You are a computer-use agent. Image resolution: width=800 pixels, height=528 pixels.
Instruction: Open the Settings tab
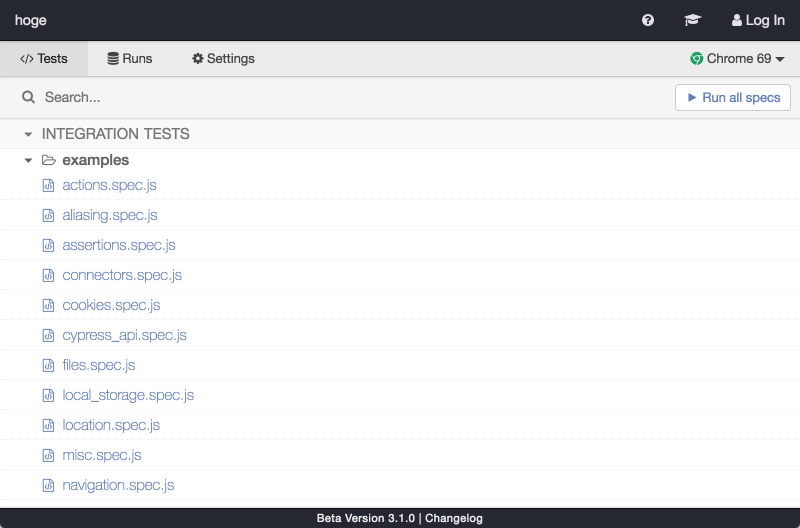point(223,59)
